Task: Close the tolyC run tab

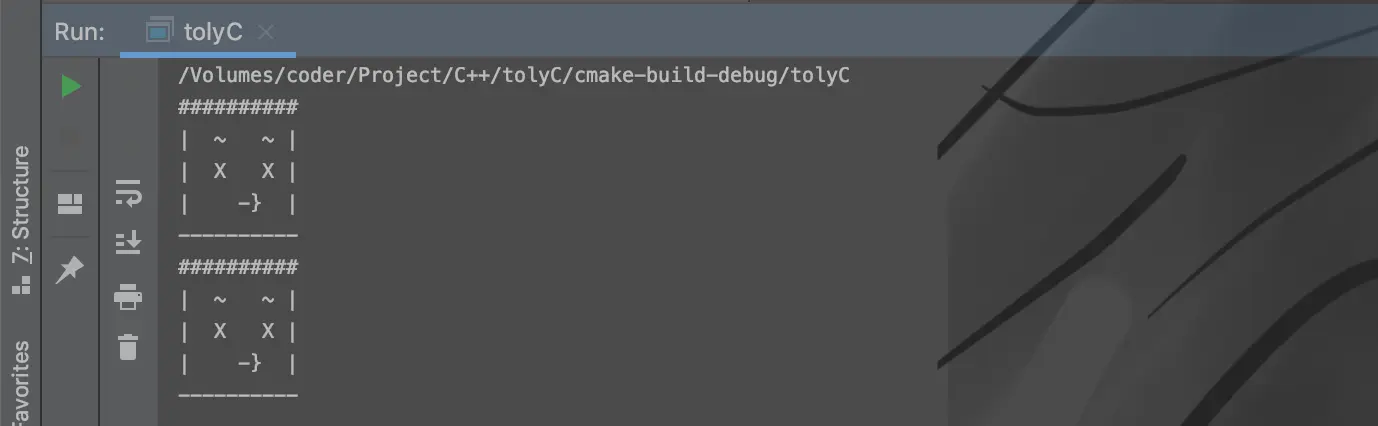Action: click(x=265, y=32)
